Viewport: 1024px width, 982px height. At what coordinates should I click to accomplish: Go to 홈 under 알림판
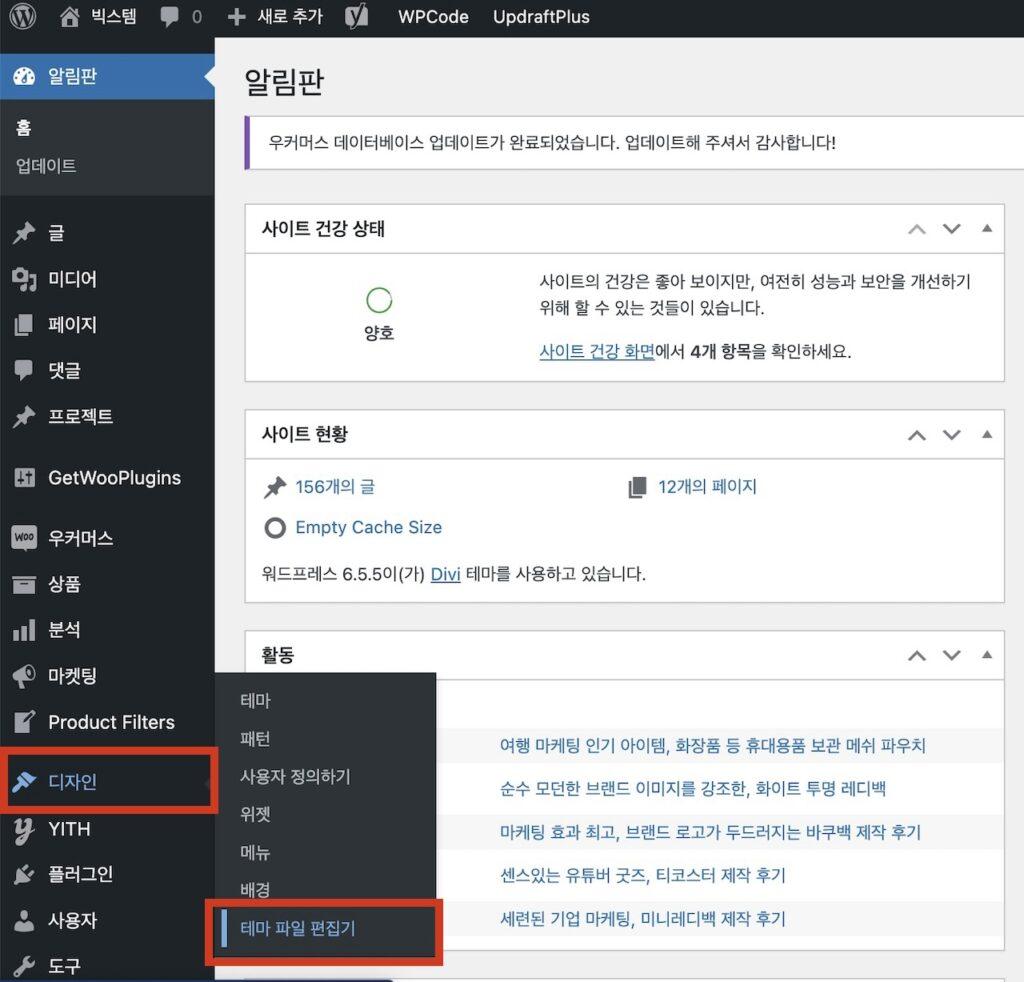point(24,128)
